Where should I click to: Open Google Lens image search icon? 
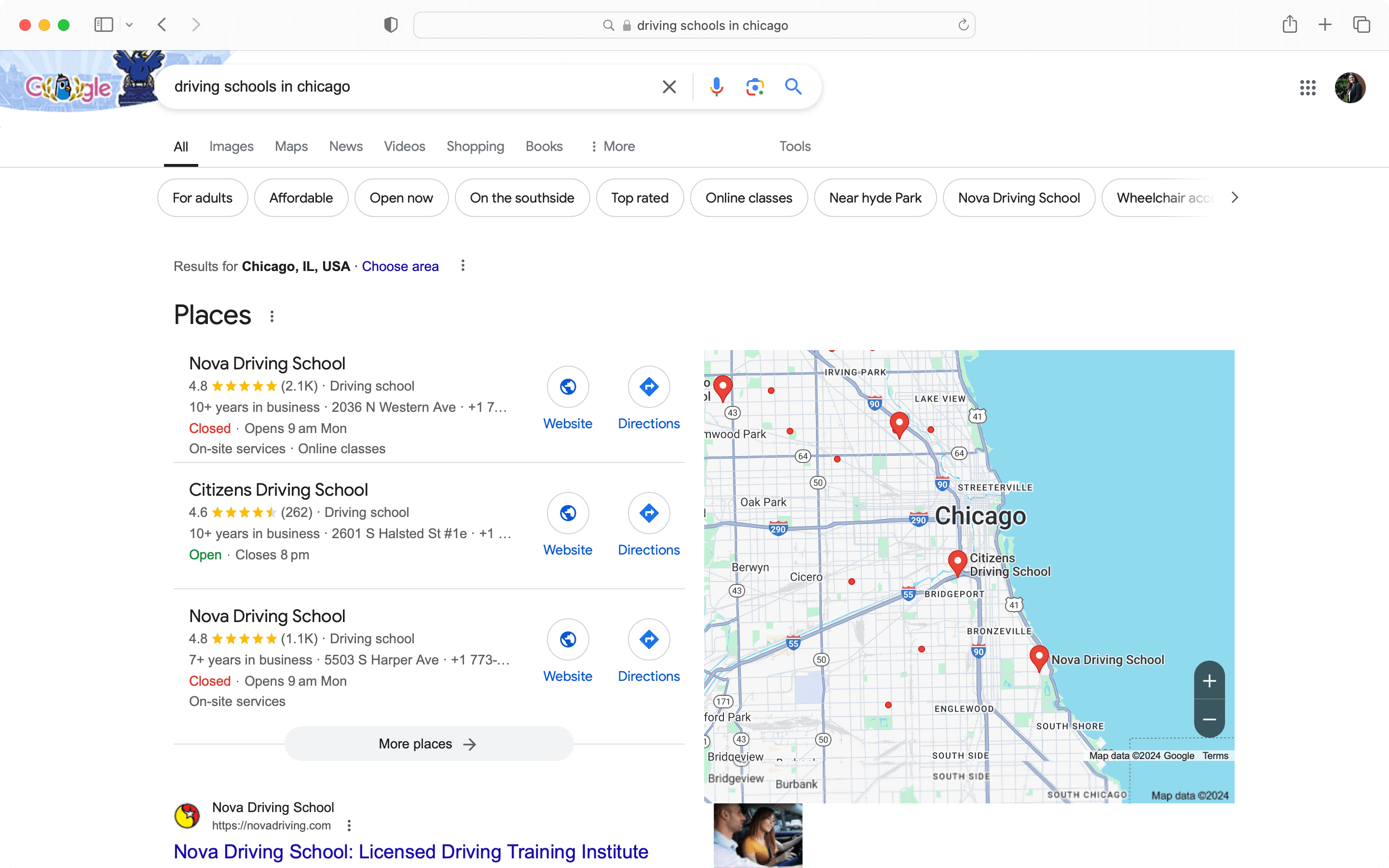tap(754, 87)
